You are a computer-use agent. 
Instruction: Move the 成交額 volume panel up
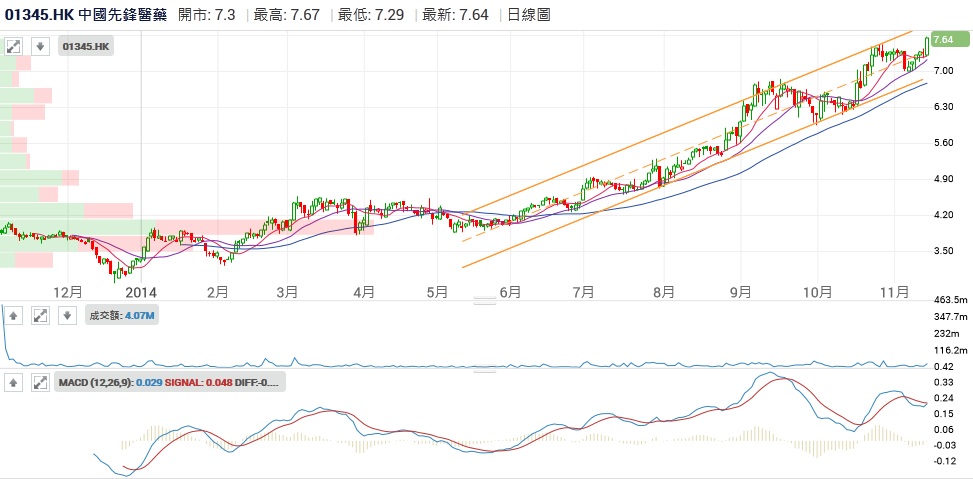[x=14, y=315]
